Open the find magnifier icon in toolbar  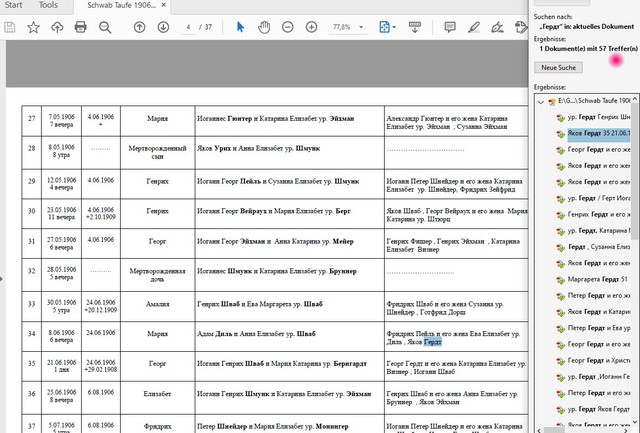105,27
